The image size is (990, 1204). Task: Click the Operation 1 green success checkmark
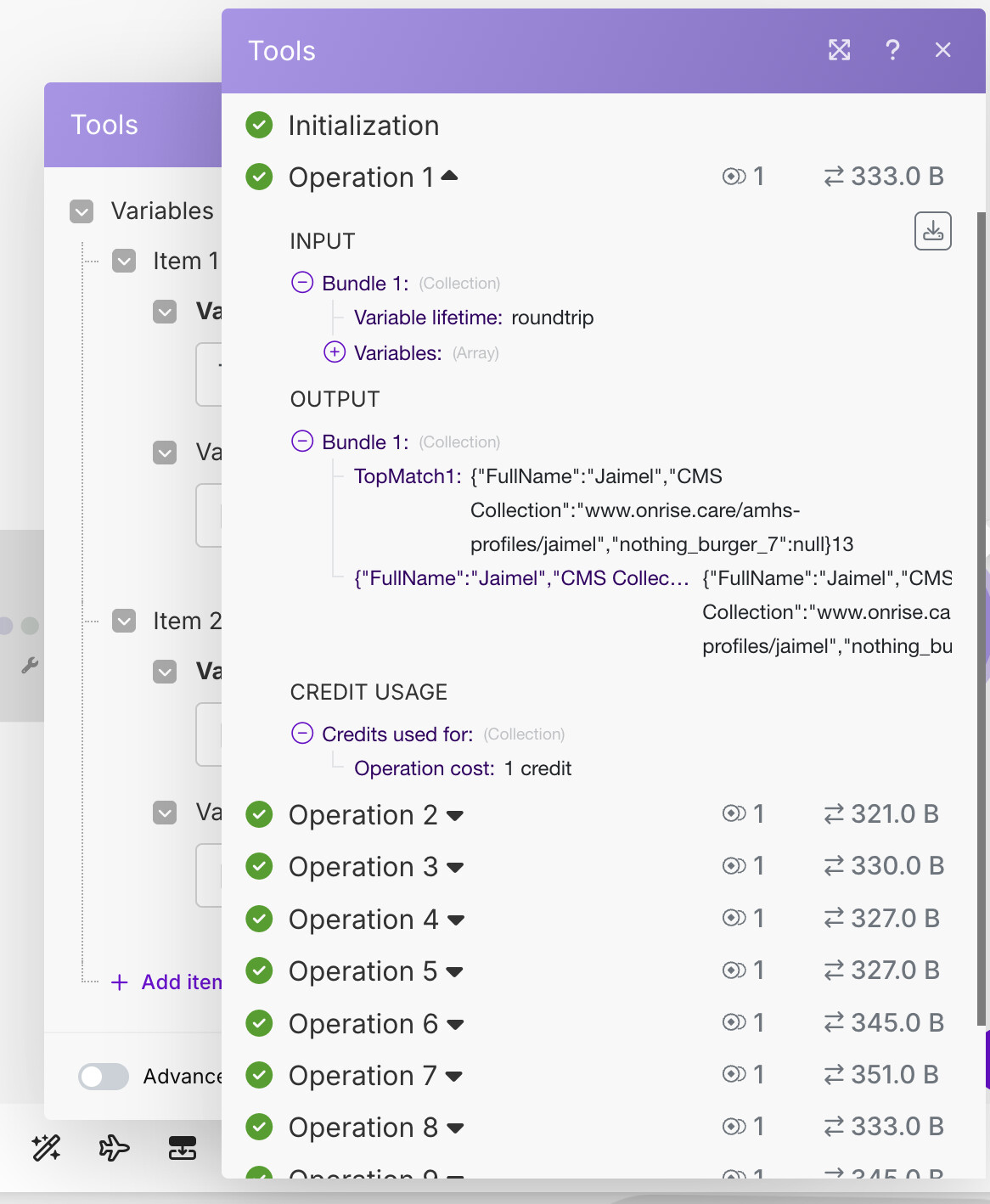pyautogui.click(x=259, y=177)
